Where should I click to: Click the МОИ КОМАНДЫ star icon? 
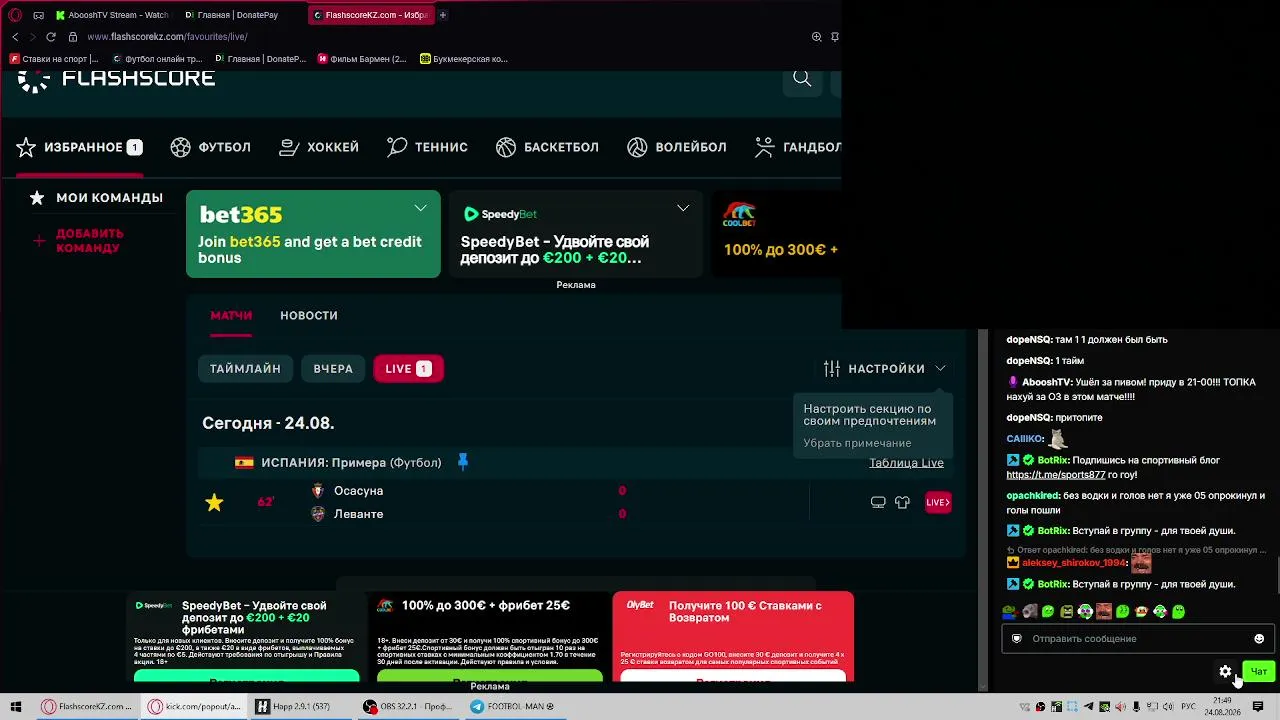(37, 198)
